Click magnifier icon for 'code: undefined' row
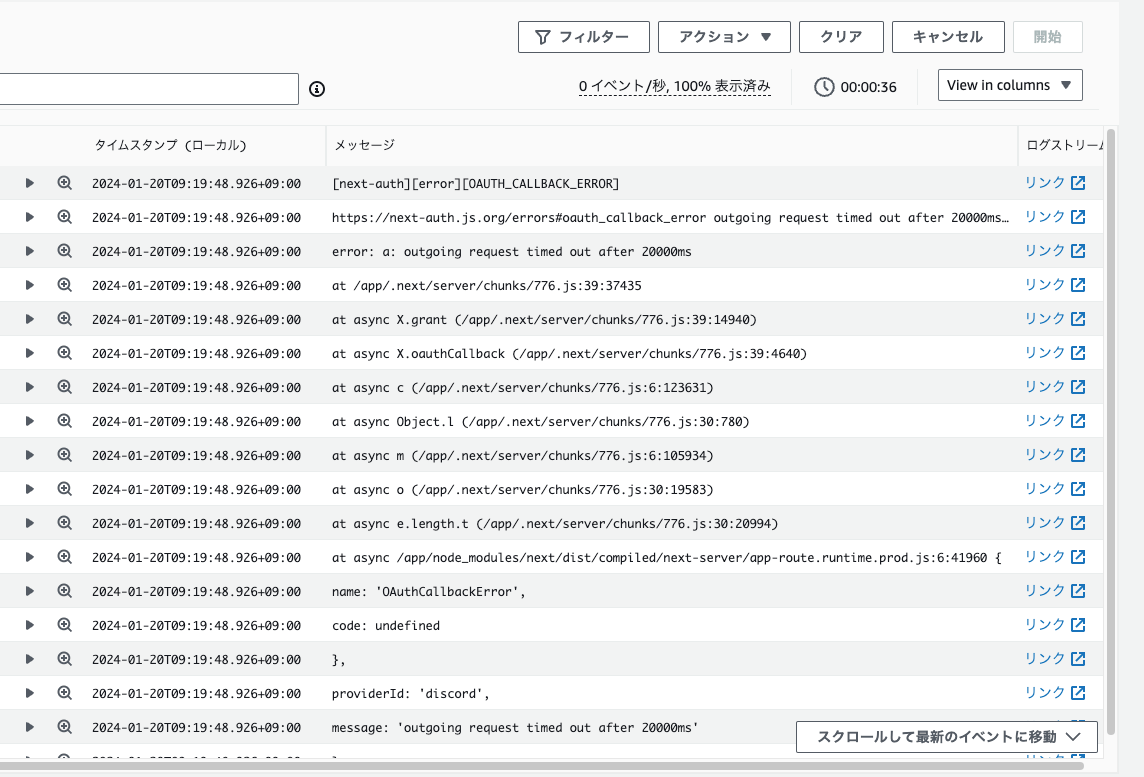Screen dimensions: 1144x777 pyautogui.click(x=64, y=625)
